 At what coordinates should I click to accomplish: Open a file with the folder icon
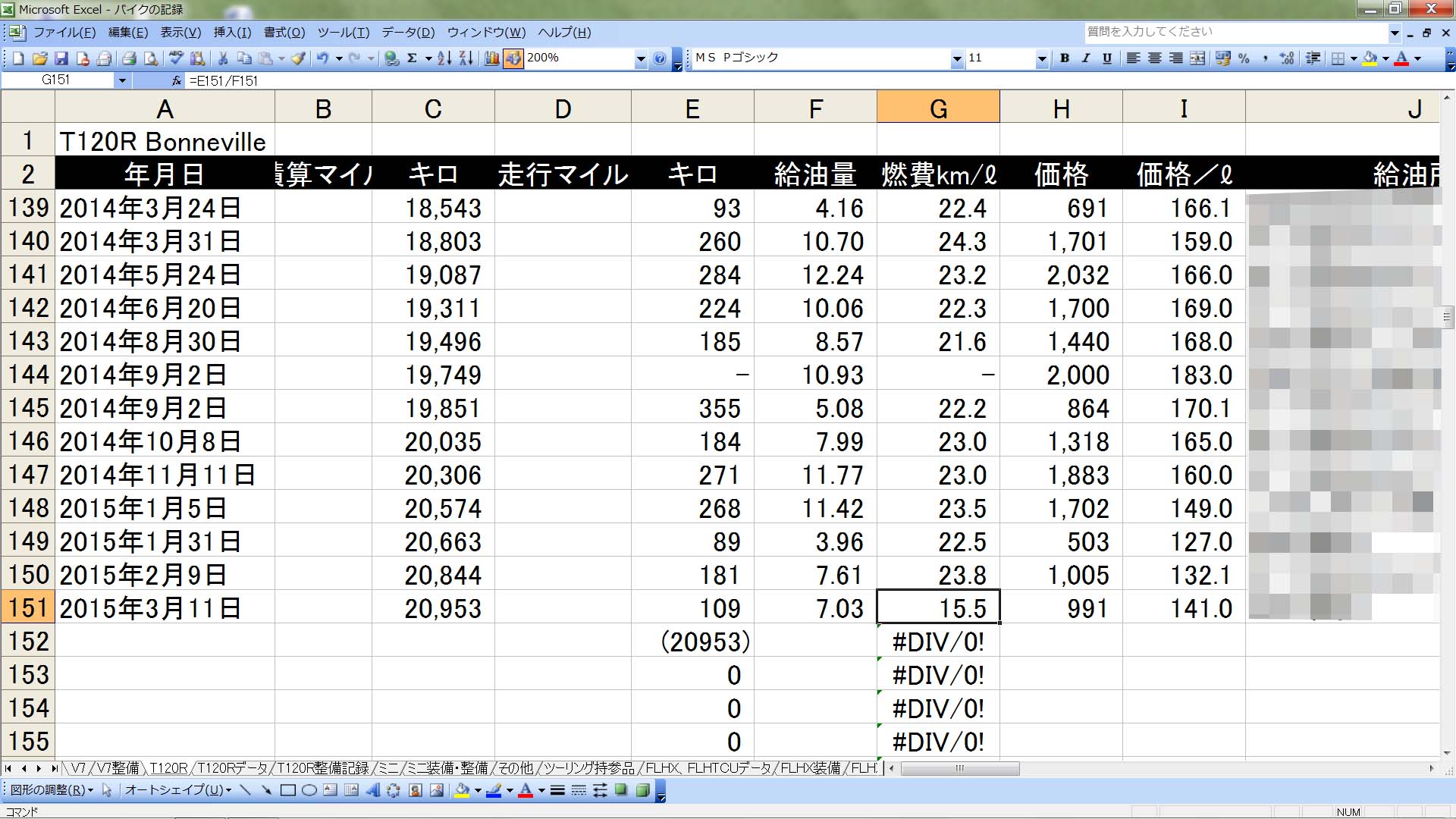pos(40,58)
